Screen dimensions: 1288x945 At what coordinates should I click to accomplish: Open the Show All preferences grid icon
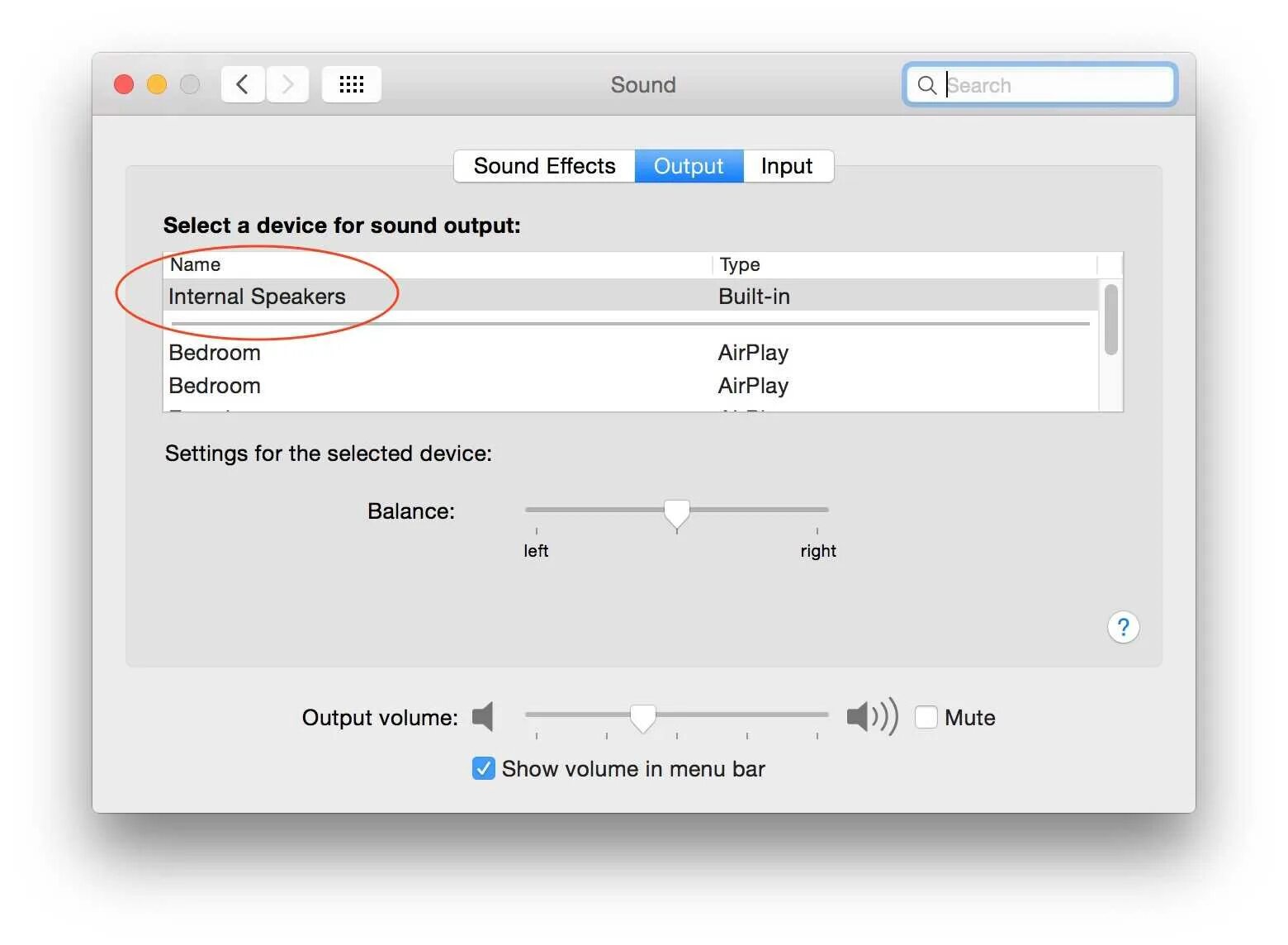point(351,83)
